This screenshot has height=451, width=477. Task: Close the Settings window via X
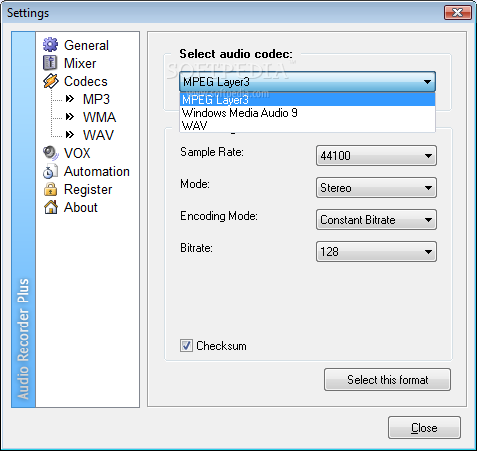pos(458,13)
